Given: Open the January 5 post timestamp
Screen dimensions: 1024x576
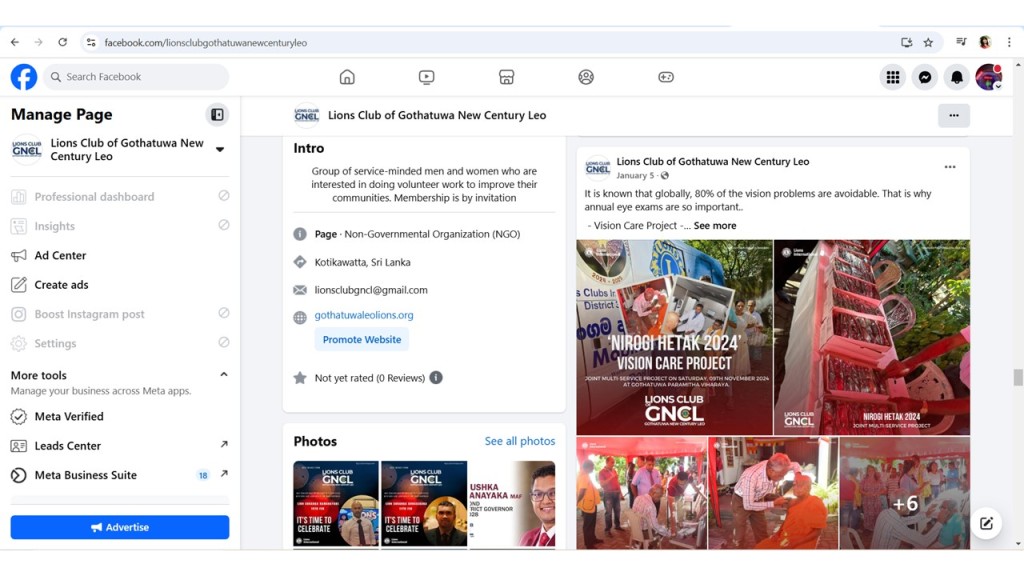Looking at the screenshot, I should pyautogui.click(x=635, y=176).
